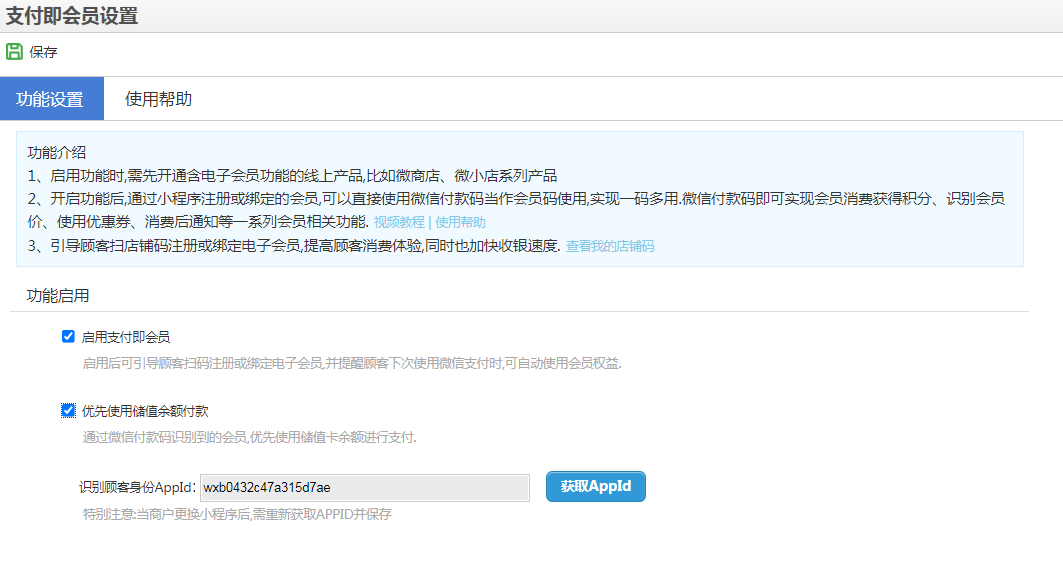Click the 启用支付即会员 label text
Screen dimensions: 1063x561
click(126, 337)
